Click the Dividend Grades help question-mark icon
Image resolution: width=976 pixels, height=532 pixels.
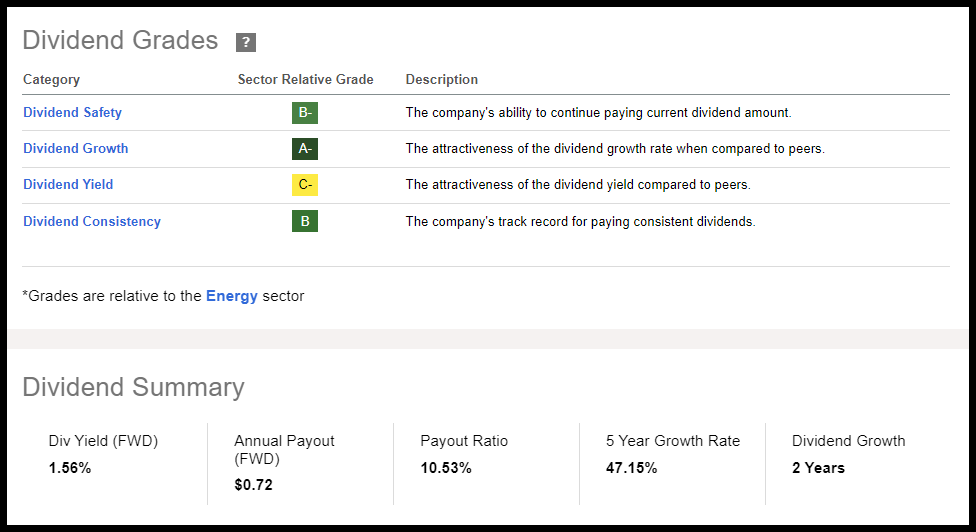[246, 42]
